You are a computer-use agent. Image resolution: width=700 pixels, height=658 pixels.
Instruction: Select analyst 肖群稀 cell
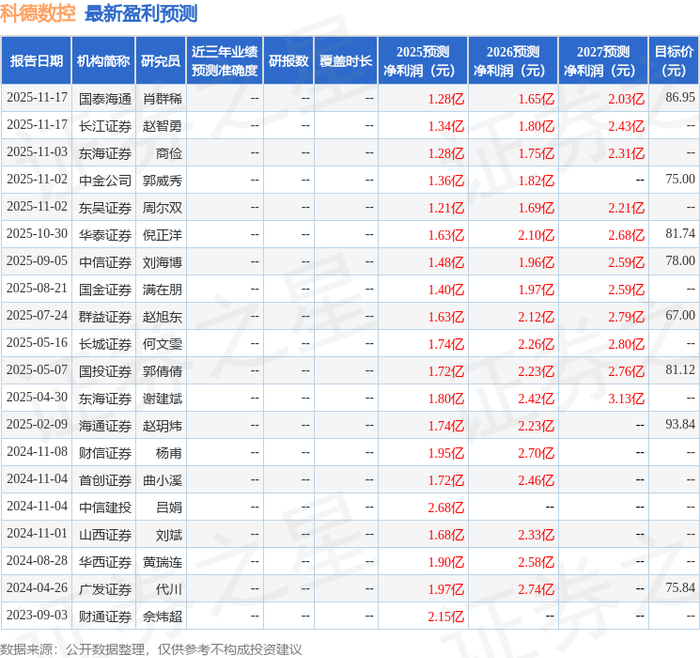click(162, 99)
